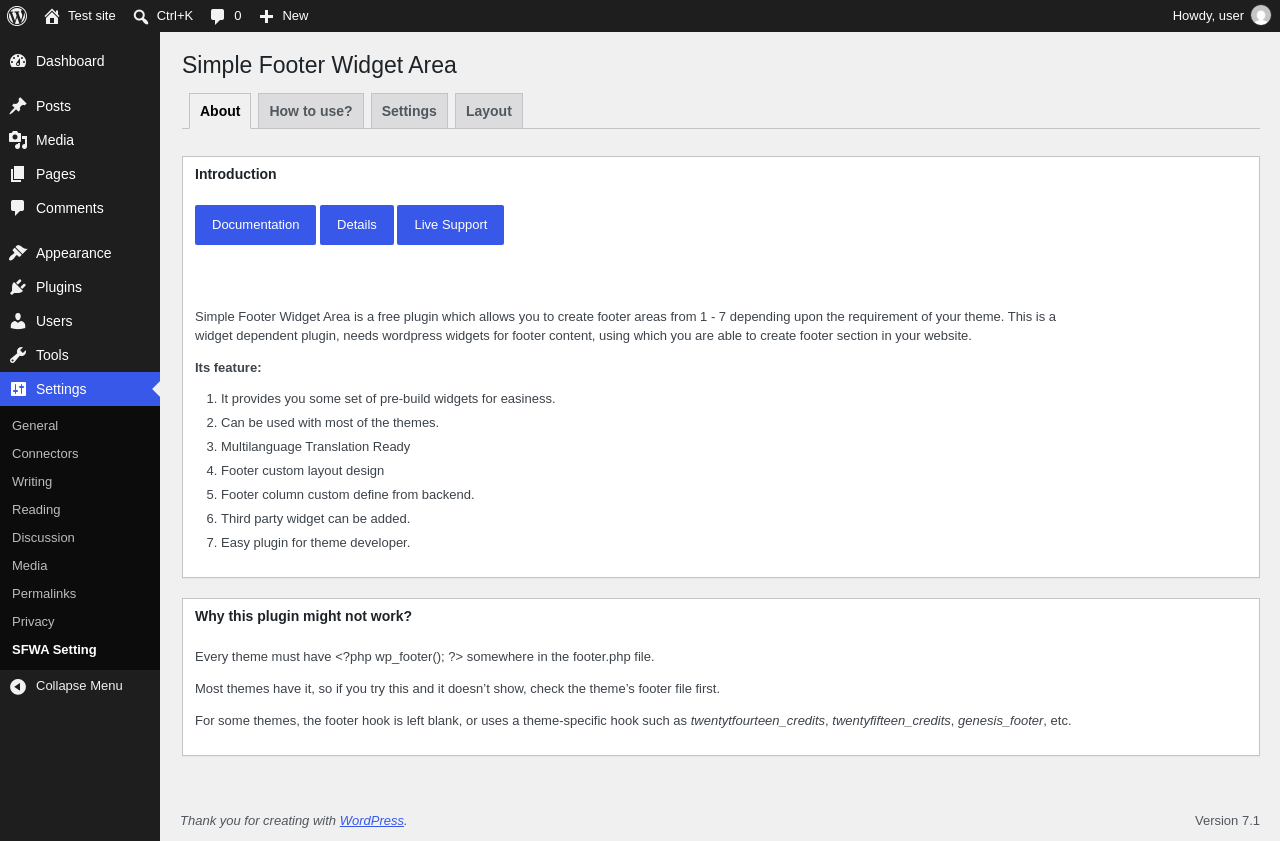Switch to the How to use? tab
Image resolution: width=1280 pixels, height=841 pixels.
pyautogui.click(x=311, y=111)
